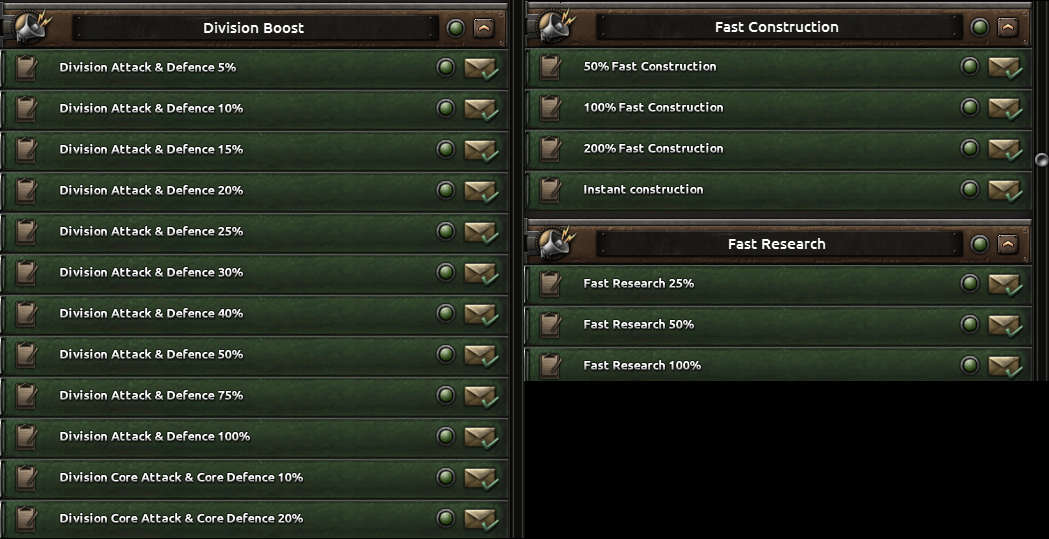Collapse the Fast Research category
1049x539 pixels.
(1007, 244)
